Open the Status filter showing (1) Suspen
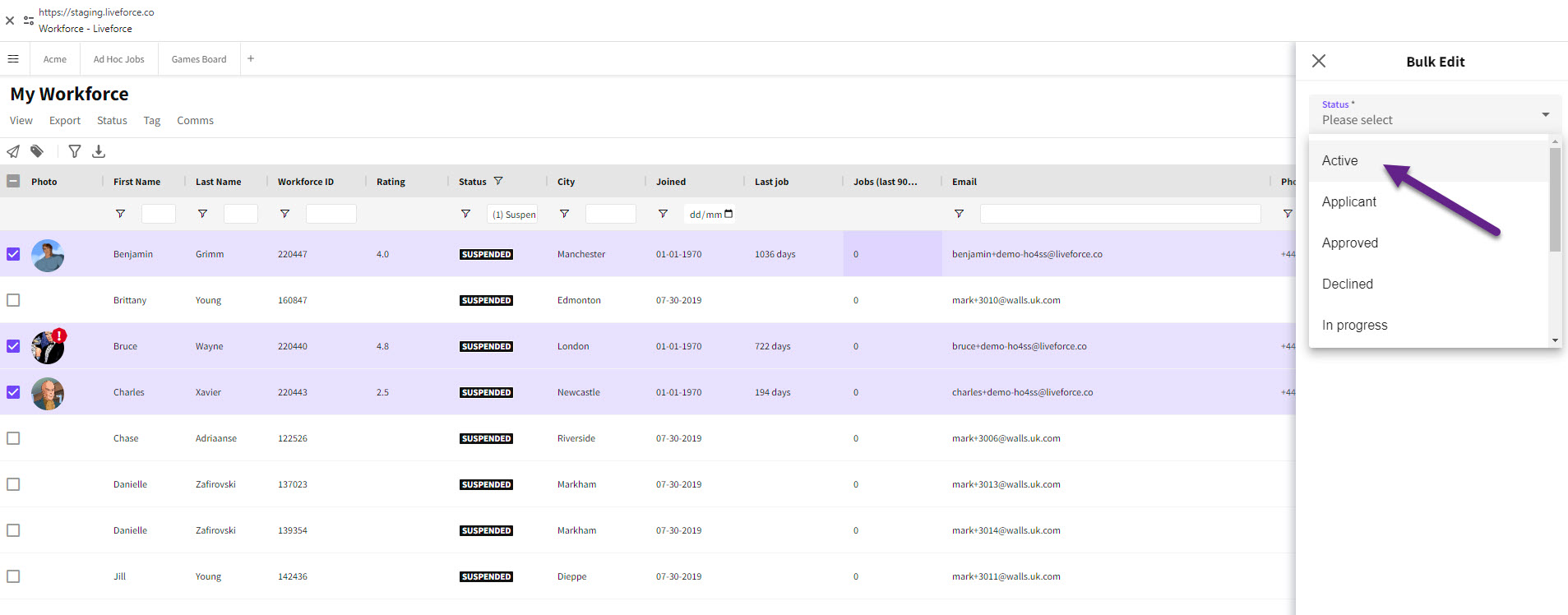The height and width of the screenshot is (615, 1568). [513, 215]
